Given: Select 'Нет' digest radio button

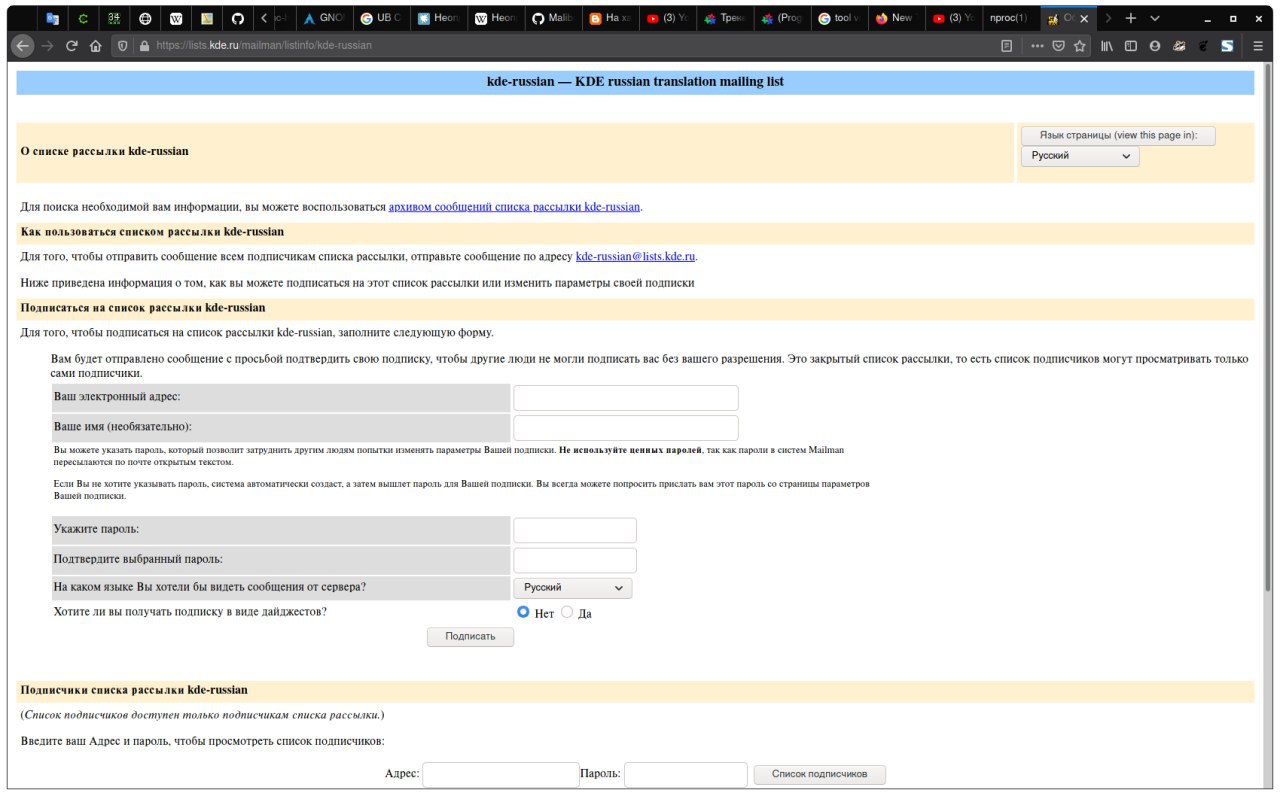Looking at the screenshot, I should [x=523, y=612].
